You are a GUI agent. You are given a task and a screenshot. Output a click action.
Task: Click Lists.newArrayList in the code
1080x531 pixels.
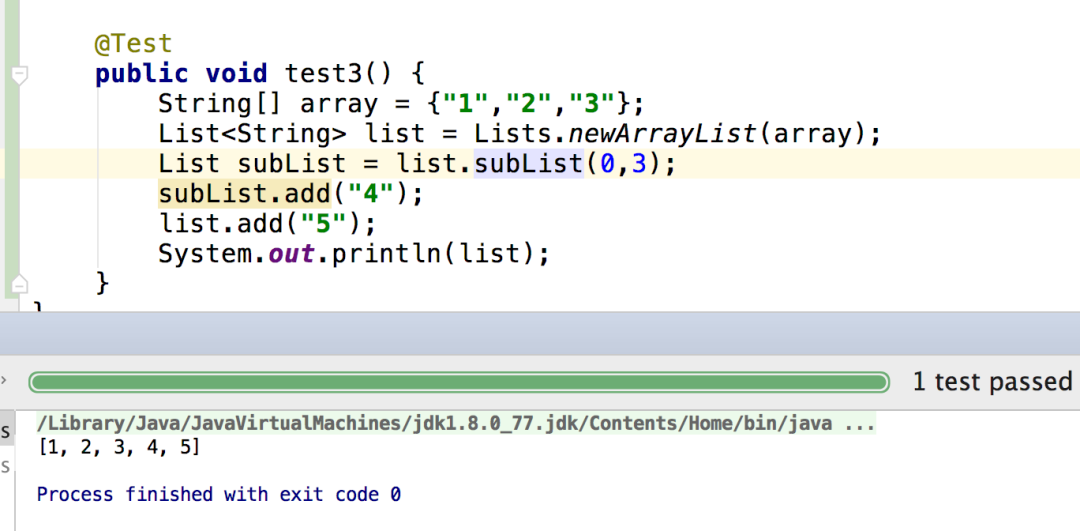[x=615, y=134]
